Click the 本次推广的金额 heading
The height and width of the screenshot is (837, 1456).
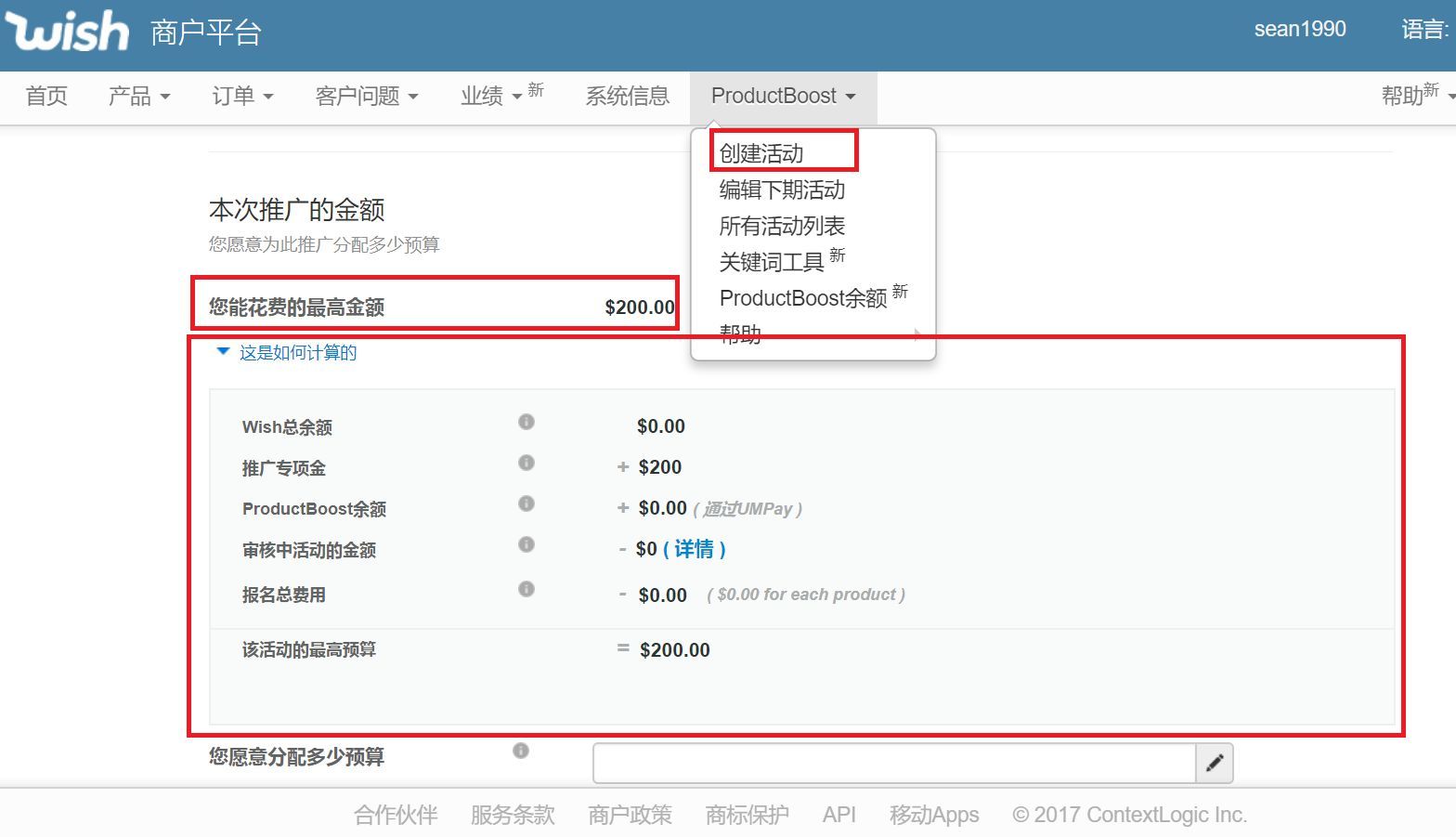[x=297, y=210]
